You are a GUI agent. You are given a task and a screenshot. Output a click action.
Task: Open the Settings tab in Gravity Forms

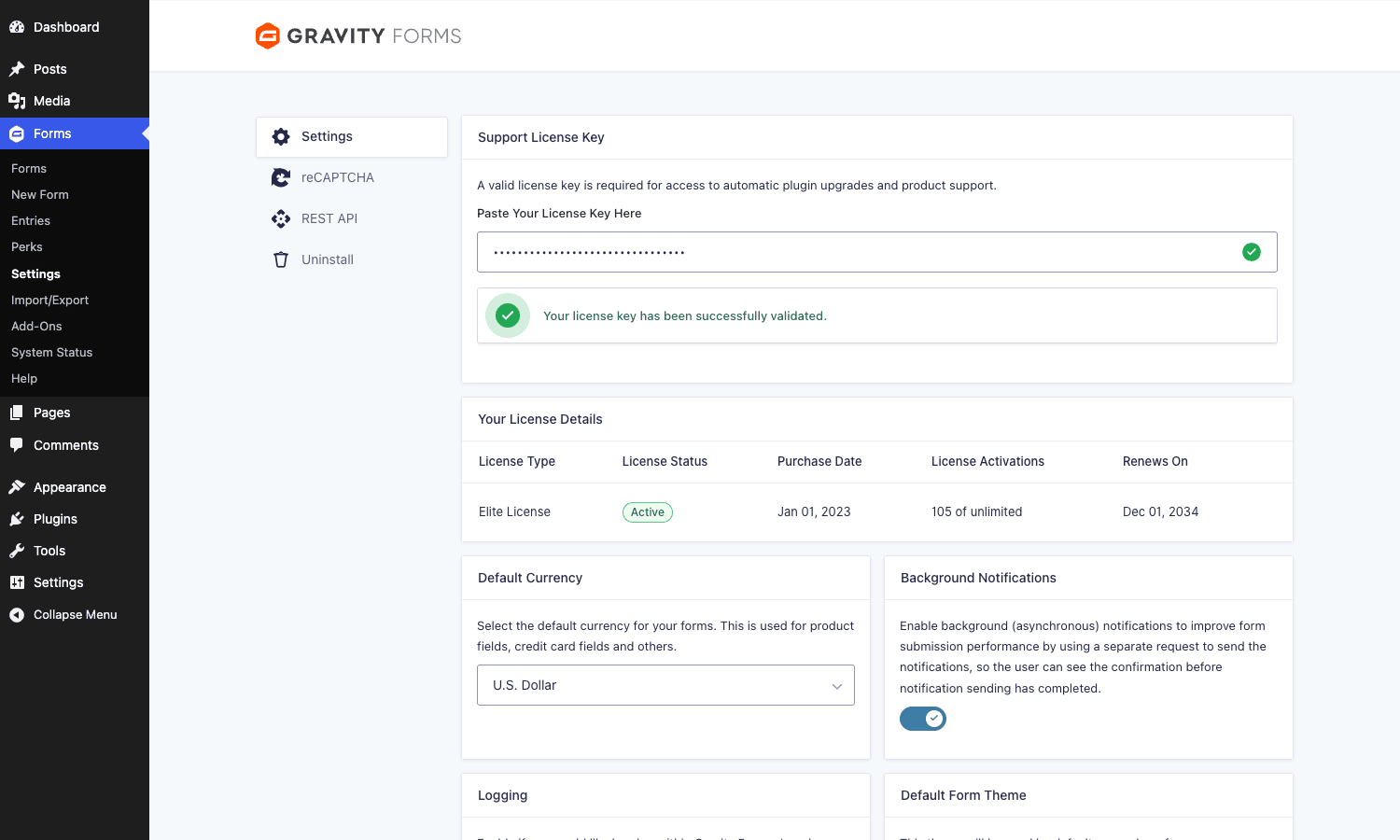[x=352, y=137]
